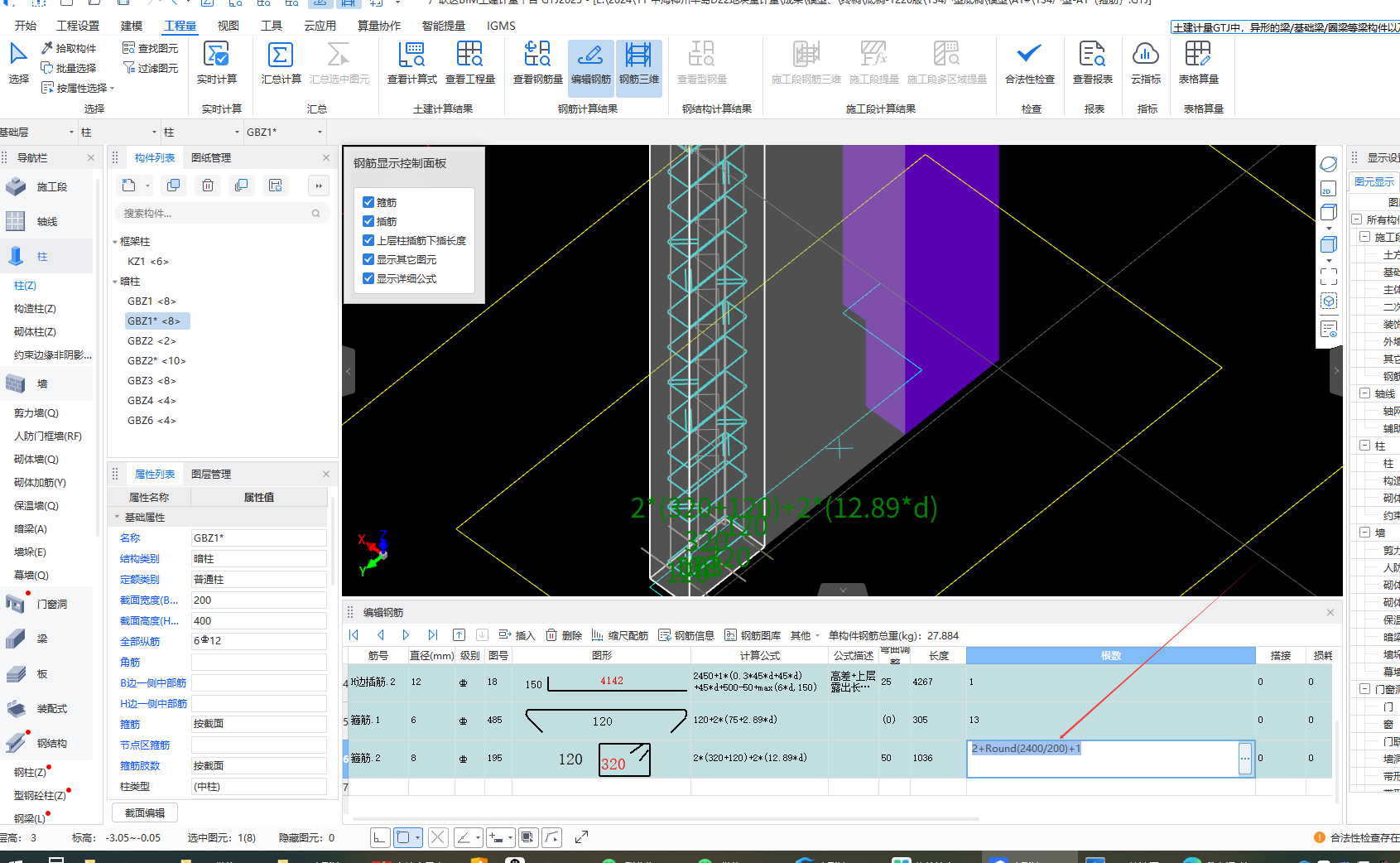Collapse 暗柱 tree group
The height and width of the screenshot is (863, 1400).
coord(115,282)
